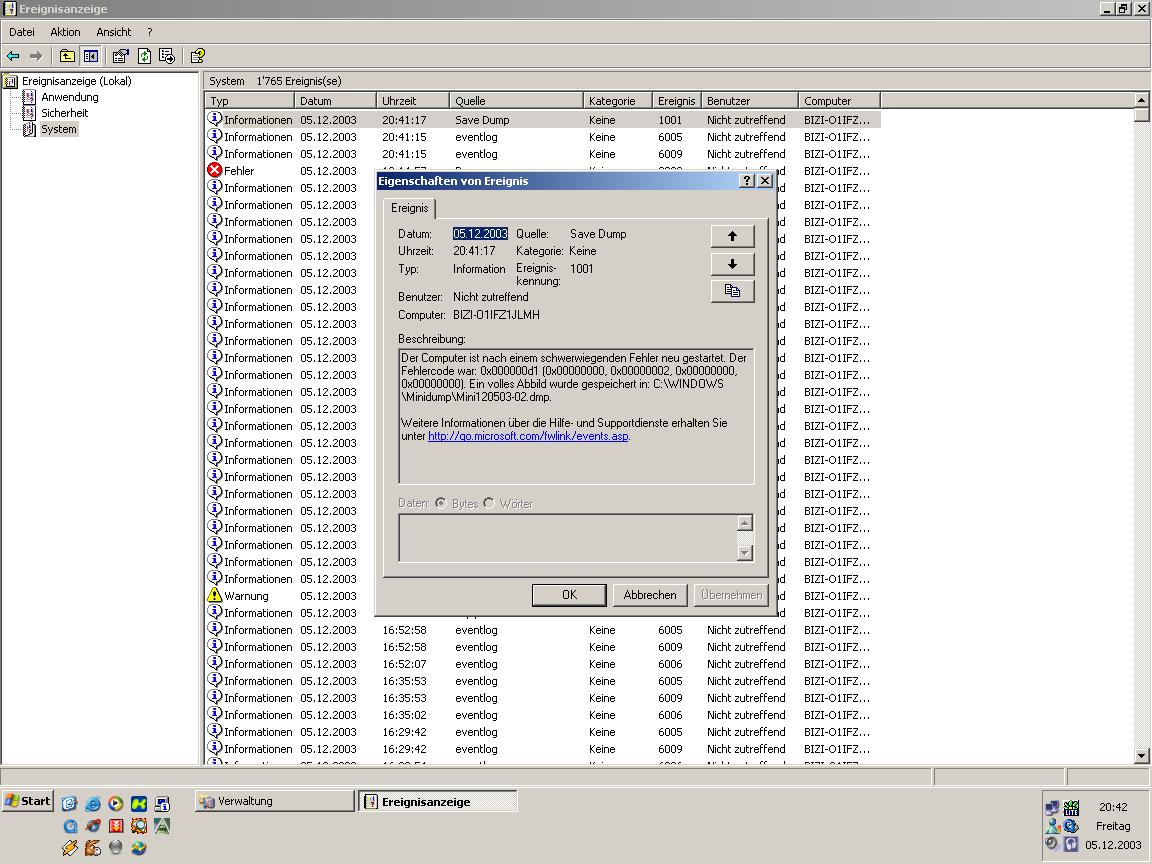Toggle the console tree pane icon
This screenshot has height=864, width=1152.
tap(91, 56)
